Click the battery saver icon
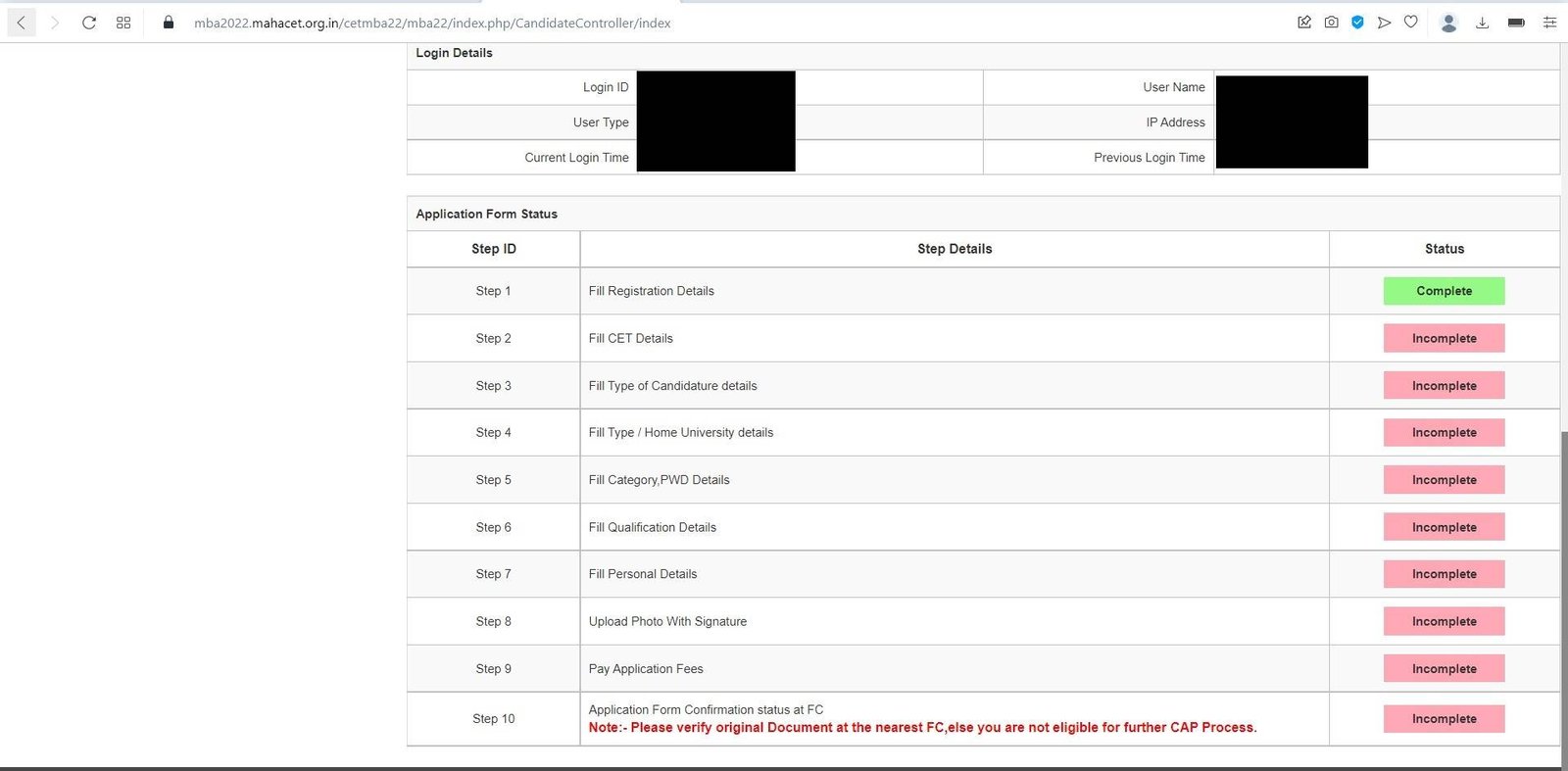This screenshot has height=771, width=1568. 1516,23
